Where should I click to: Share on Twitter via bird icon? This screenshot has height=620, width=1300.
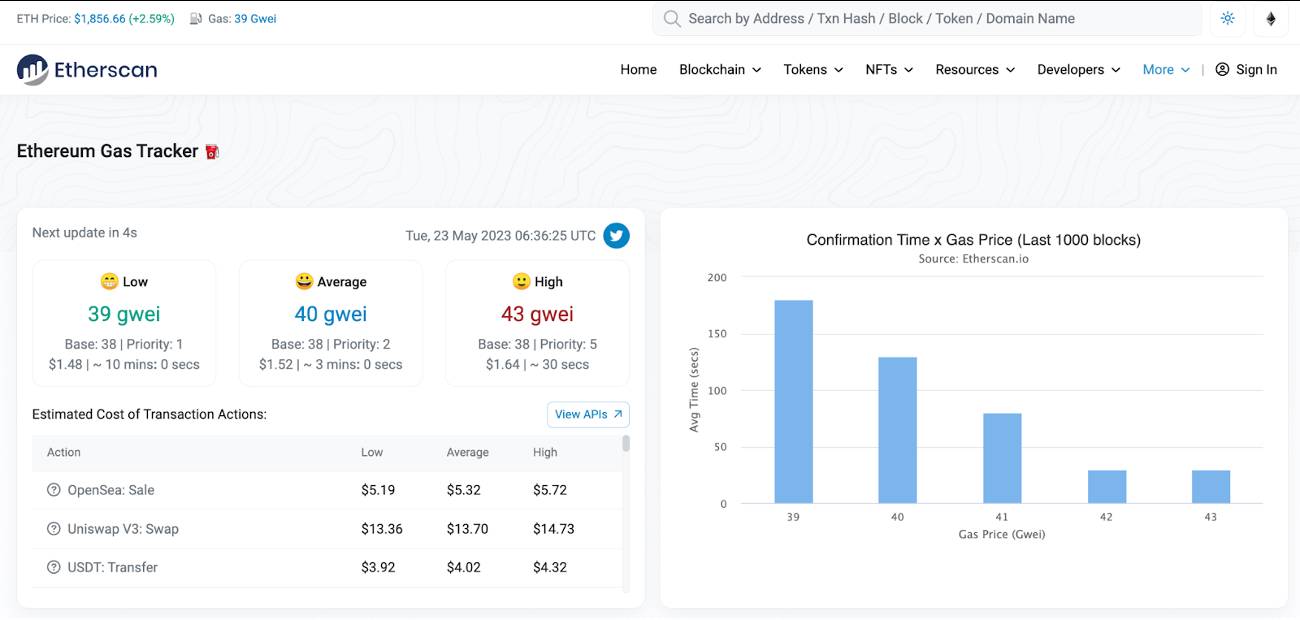pos(617,236)
